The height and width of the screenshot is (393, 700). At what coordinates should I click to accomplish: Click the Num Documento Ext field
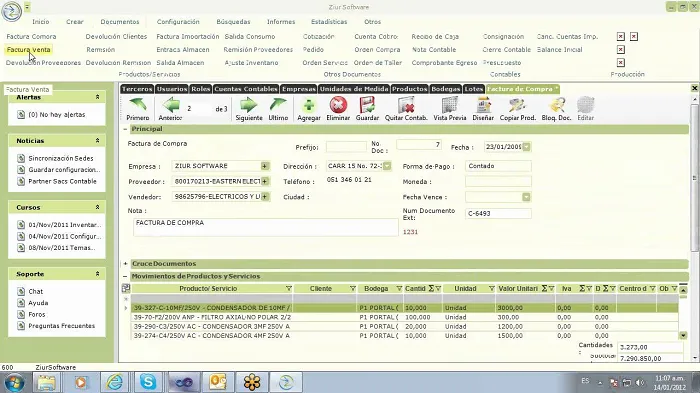click(498, 213)
